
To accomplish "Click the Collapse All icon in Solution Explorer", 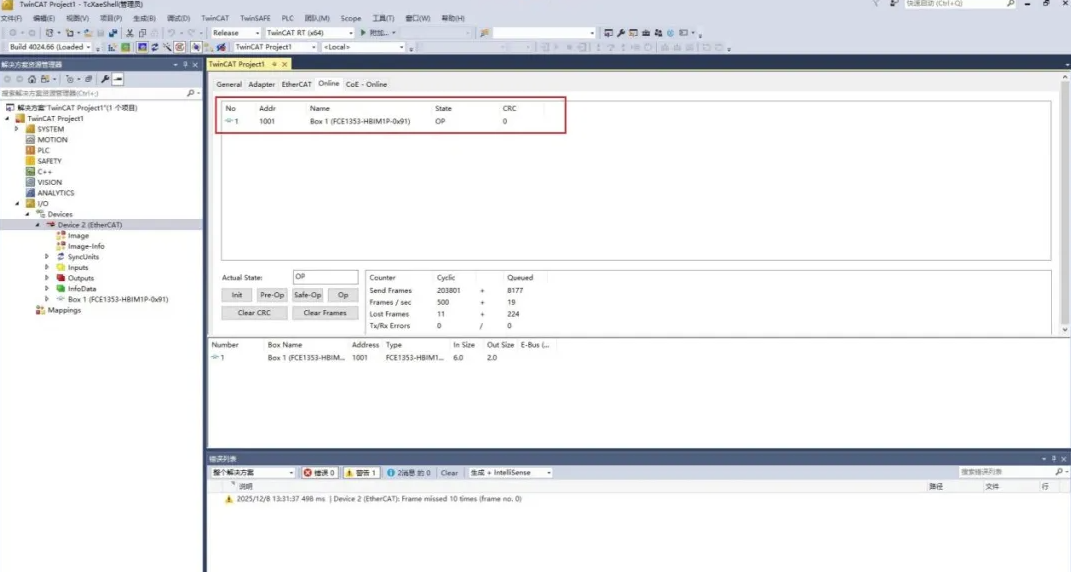I will pyautogui.click(x=88, y=79).
